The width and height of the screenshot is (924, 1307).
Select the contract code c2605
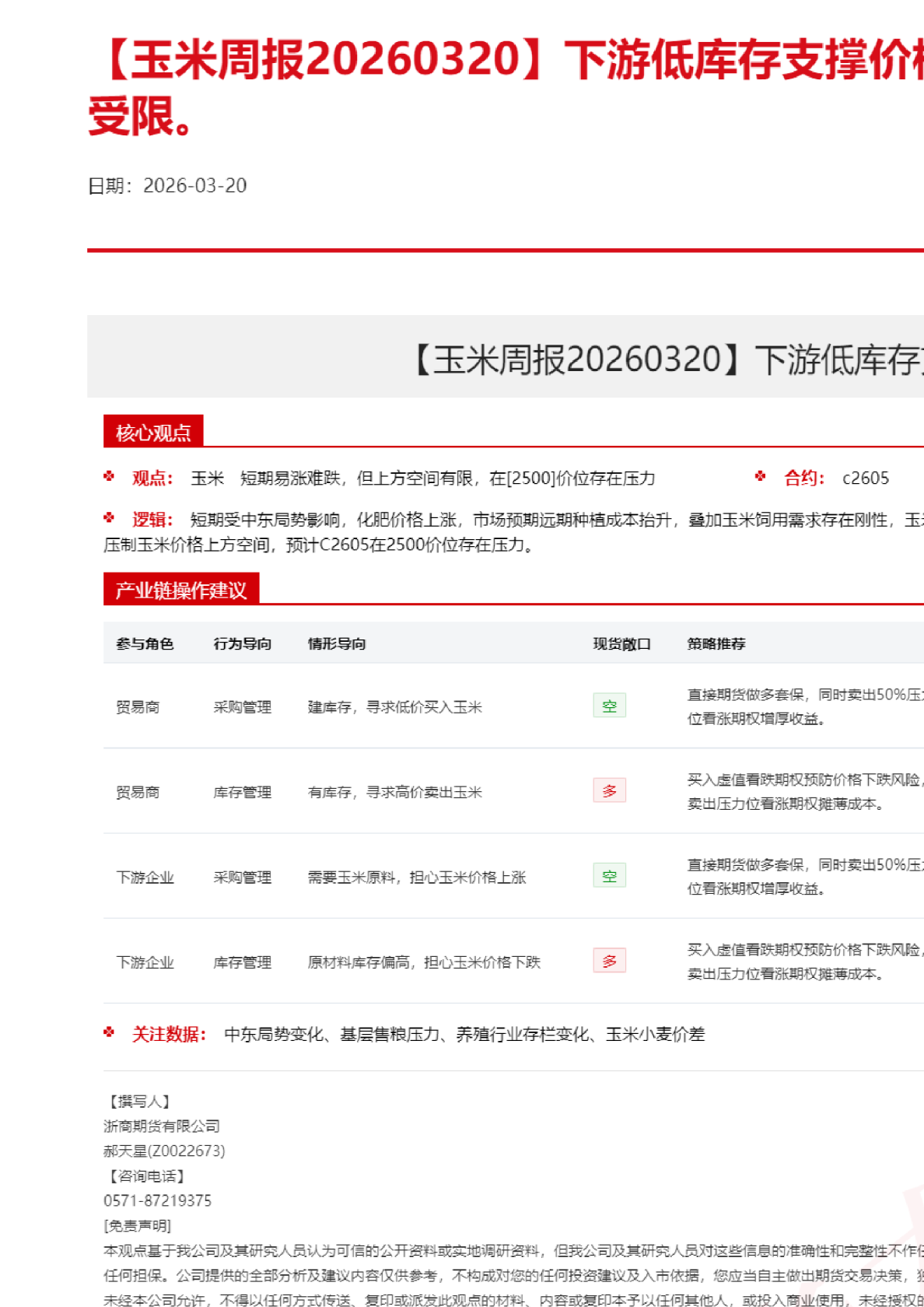tap(866, 478)
